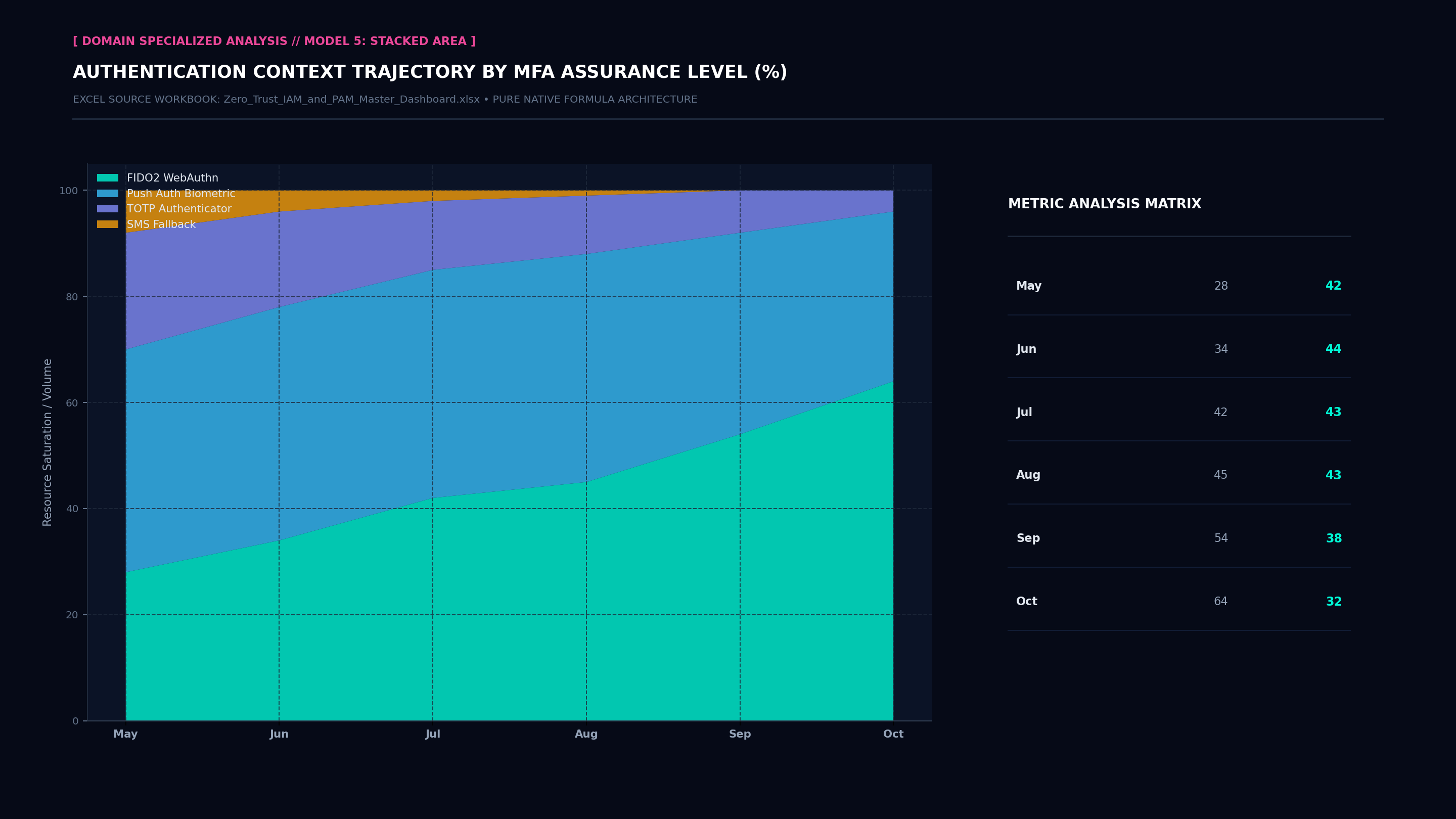The height and width of the screenshot is (819, 1456).
Task: Click value 34 in the Jun row
Action: click(1221, 349)
